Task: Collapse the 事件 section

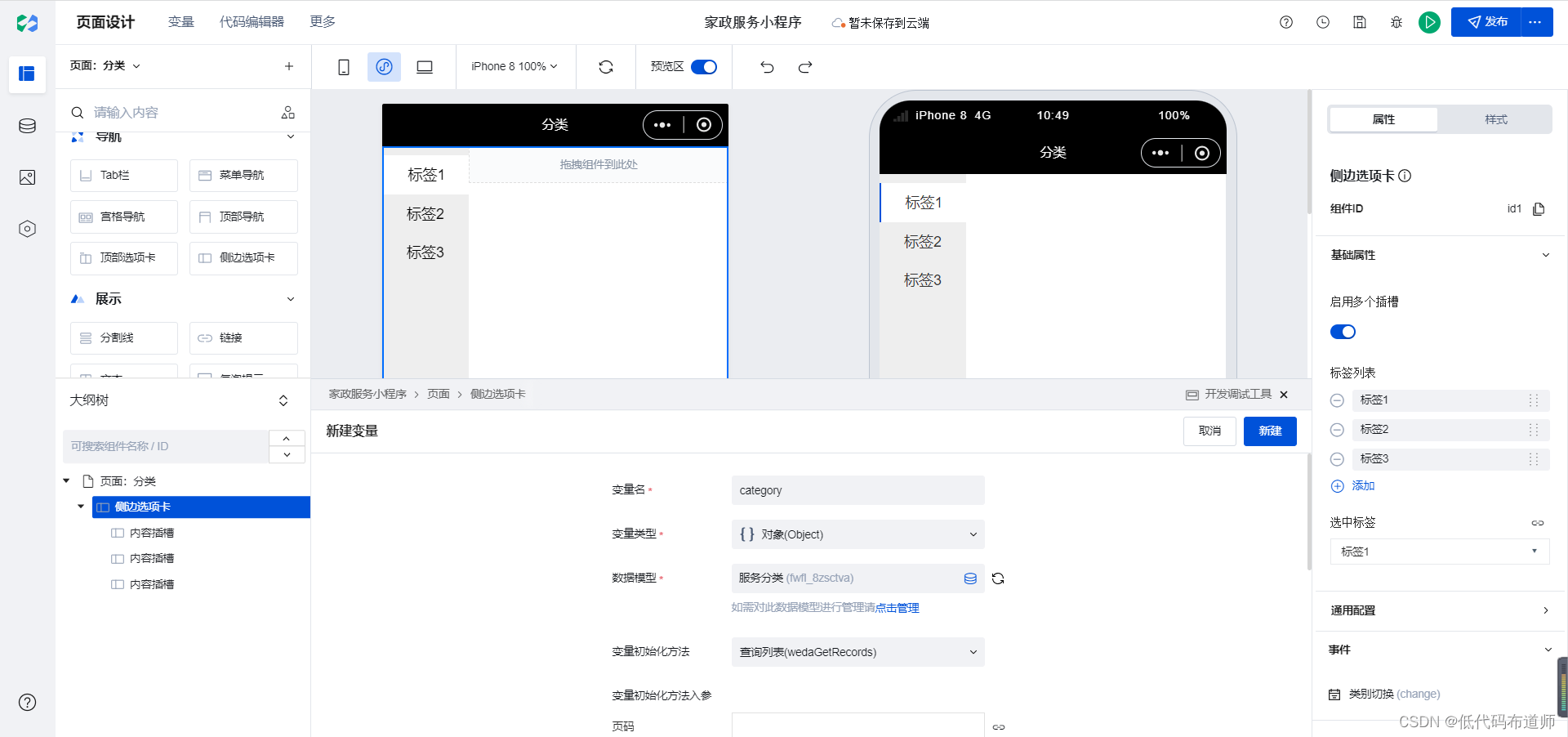Action: 1548,650
